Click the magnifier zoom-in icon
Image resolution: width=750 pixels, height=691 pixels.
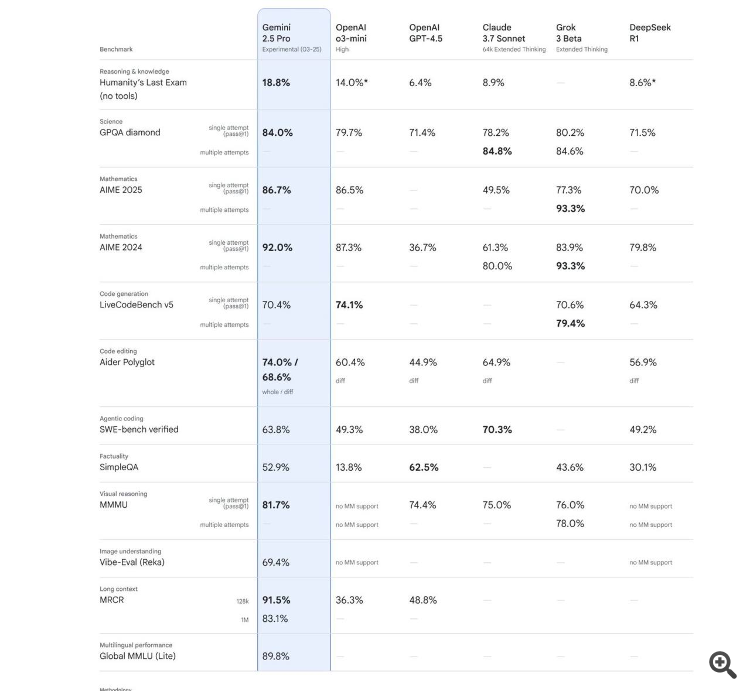722,664
